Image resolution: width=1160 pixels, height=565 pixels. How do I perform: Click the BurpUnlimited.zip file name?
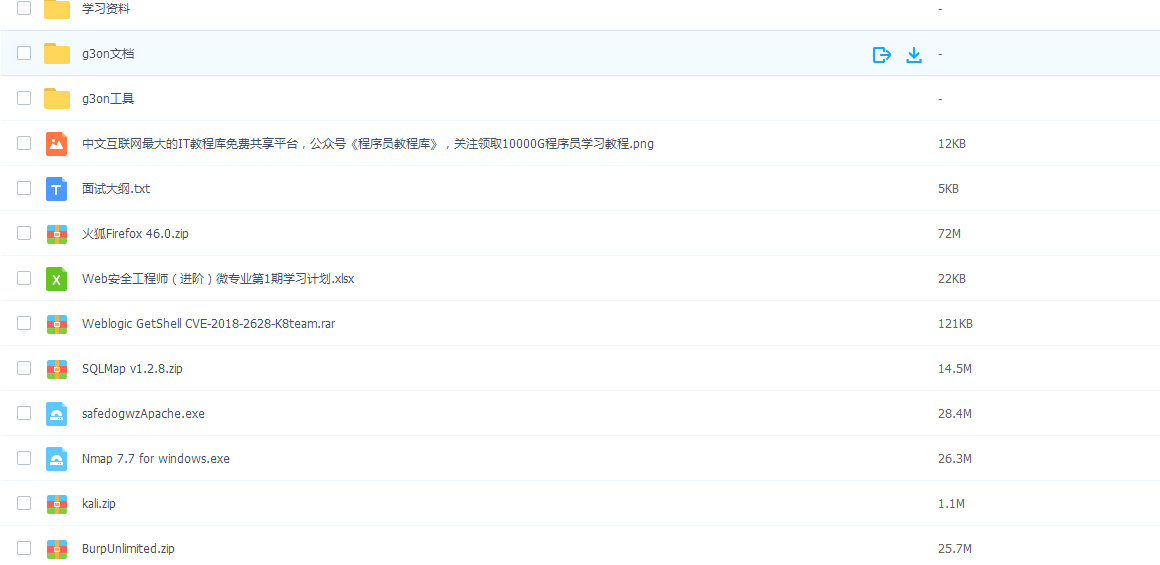[129, 549]
